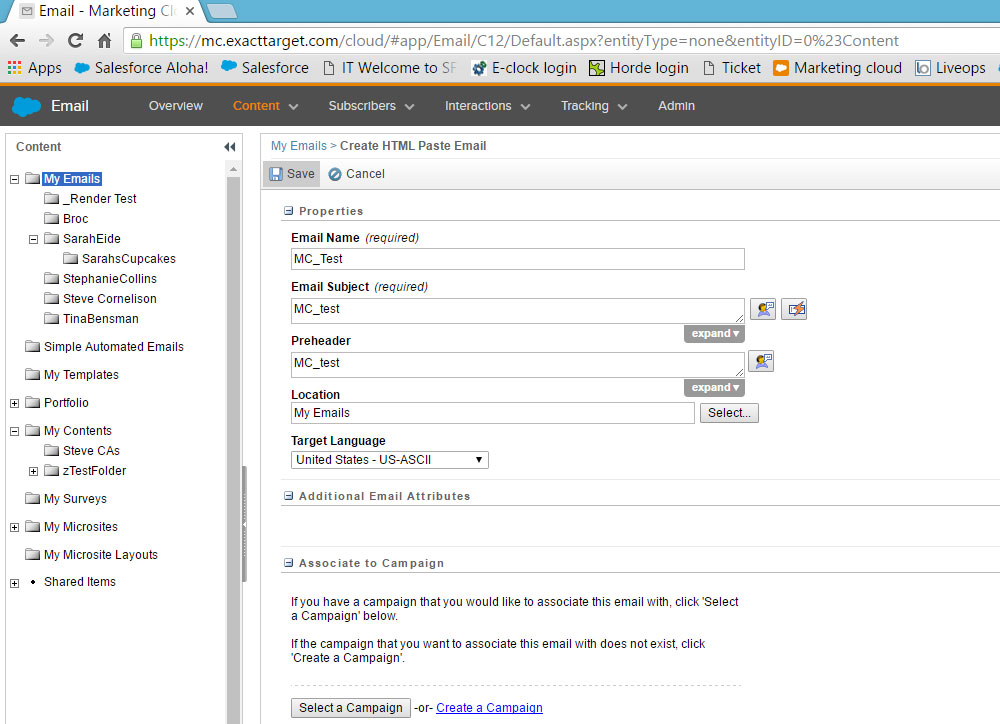Insert personalization in Email Subject
The image size is (1000, 724).
763,309
